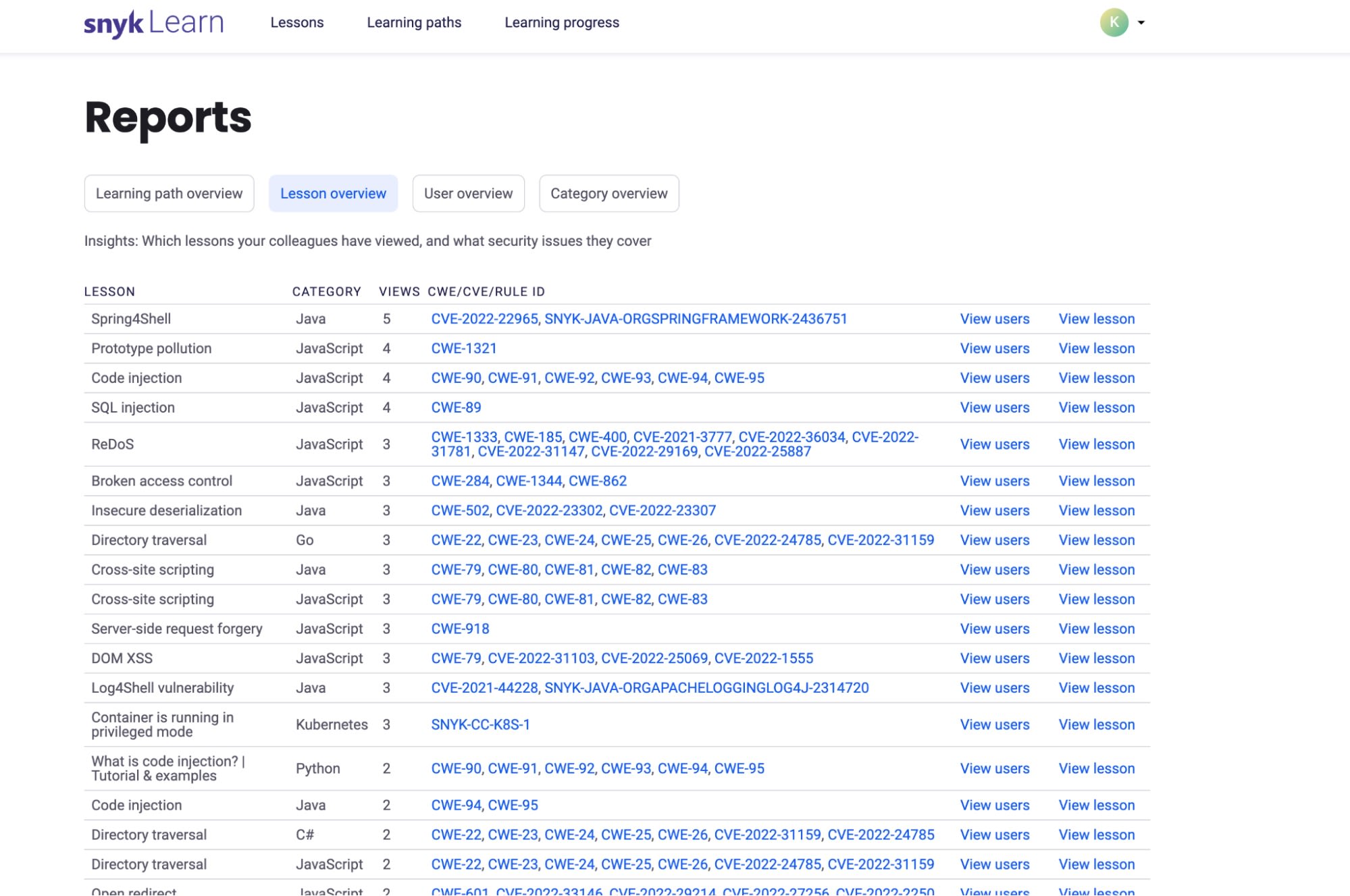This screenshot has height=896, width=1350.
Task: Open the CWE-89 link
Action: click(x=457, y=408)
